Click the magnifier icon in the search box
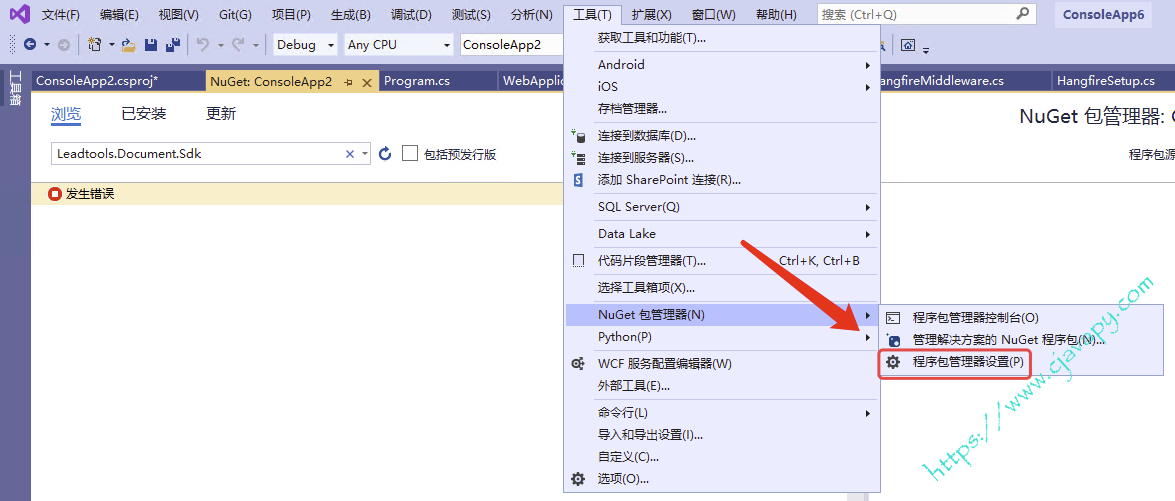This screenshot has width=1175, height=501. [x=1022, y=13]
